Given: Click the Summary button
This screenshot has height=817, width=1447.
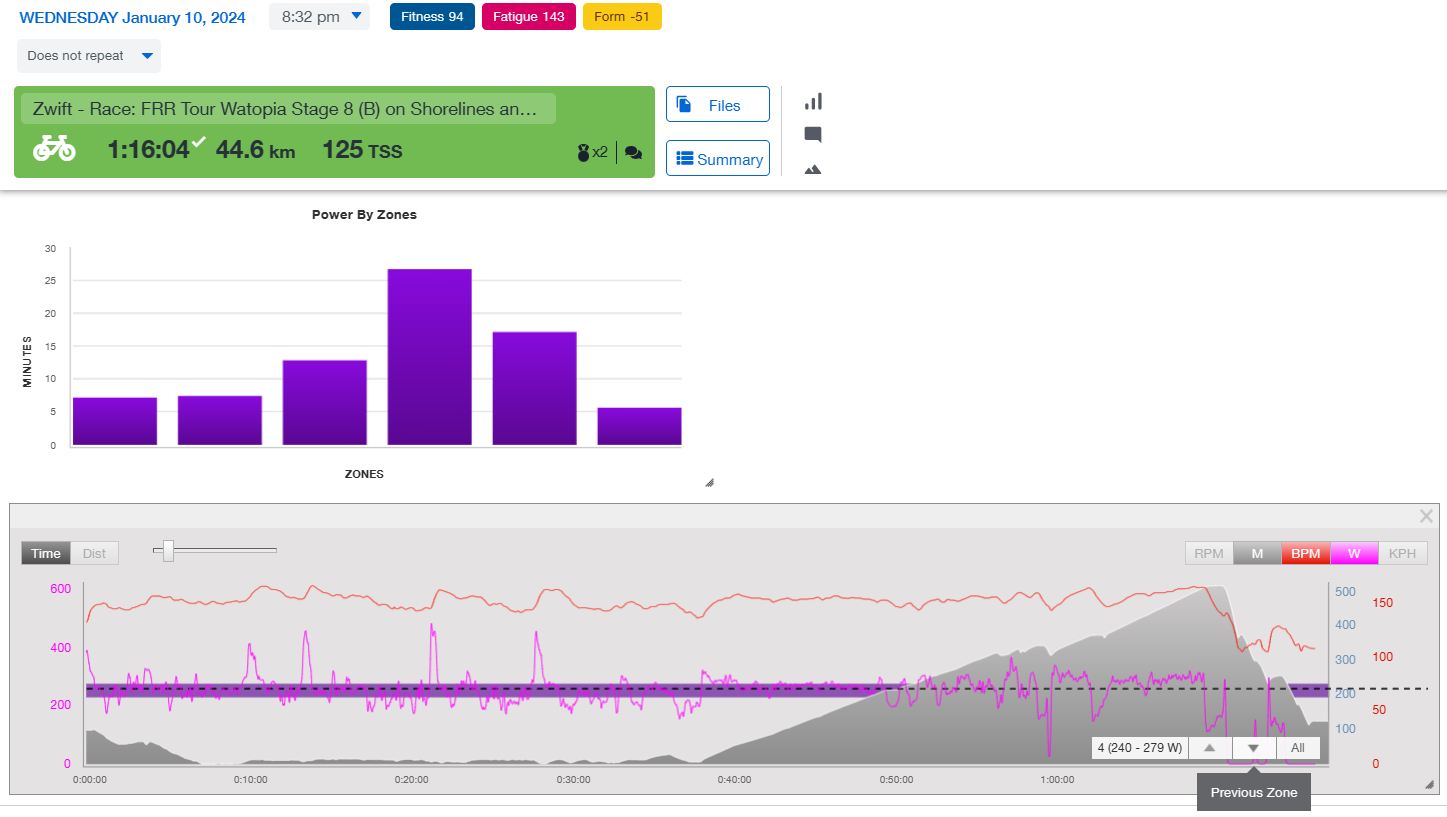Looking at the screenshot, I should click(x=717, y=159).
